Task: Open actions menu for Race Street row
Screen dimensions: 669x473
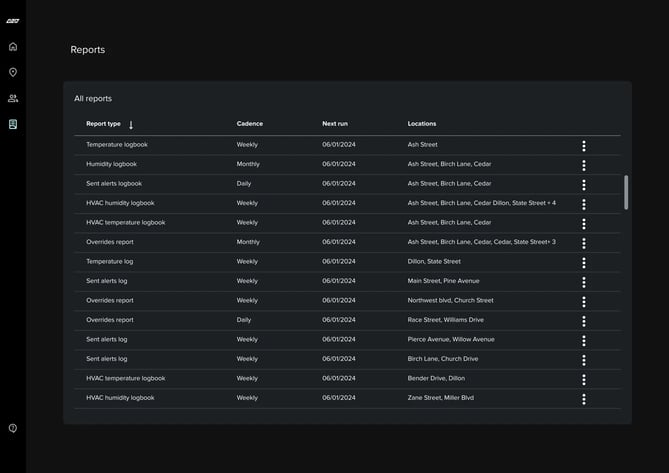Action: (x=584, y=321)
